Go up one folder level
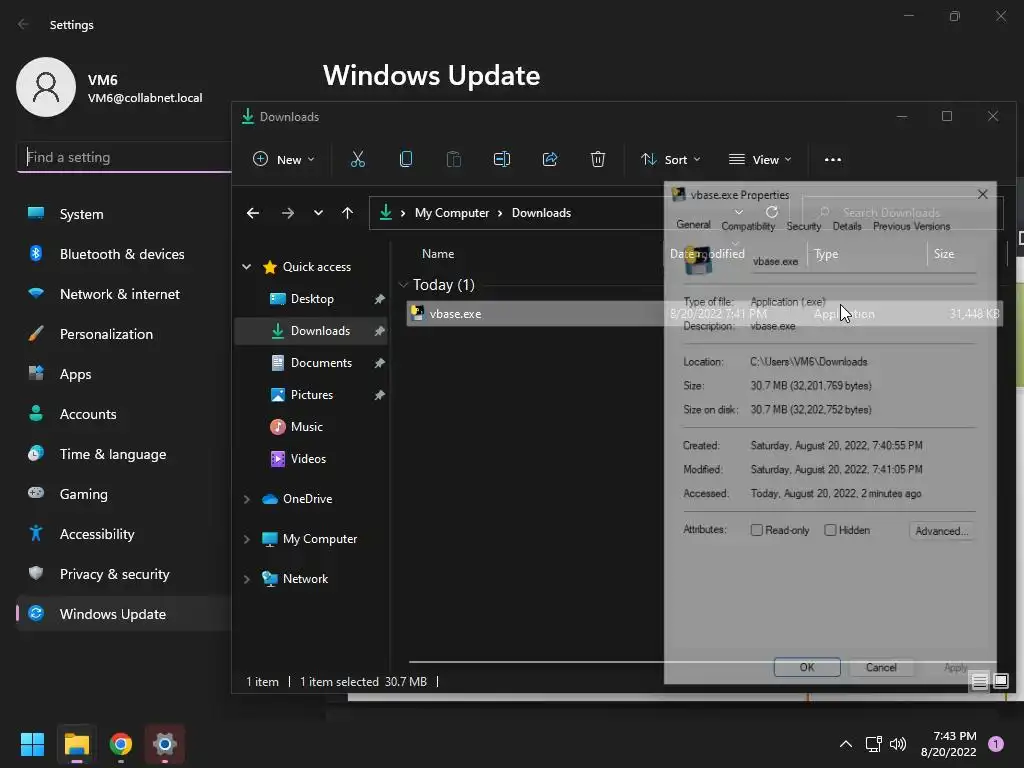1024x768 pixels. 347,213
